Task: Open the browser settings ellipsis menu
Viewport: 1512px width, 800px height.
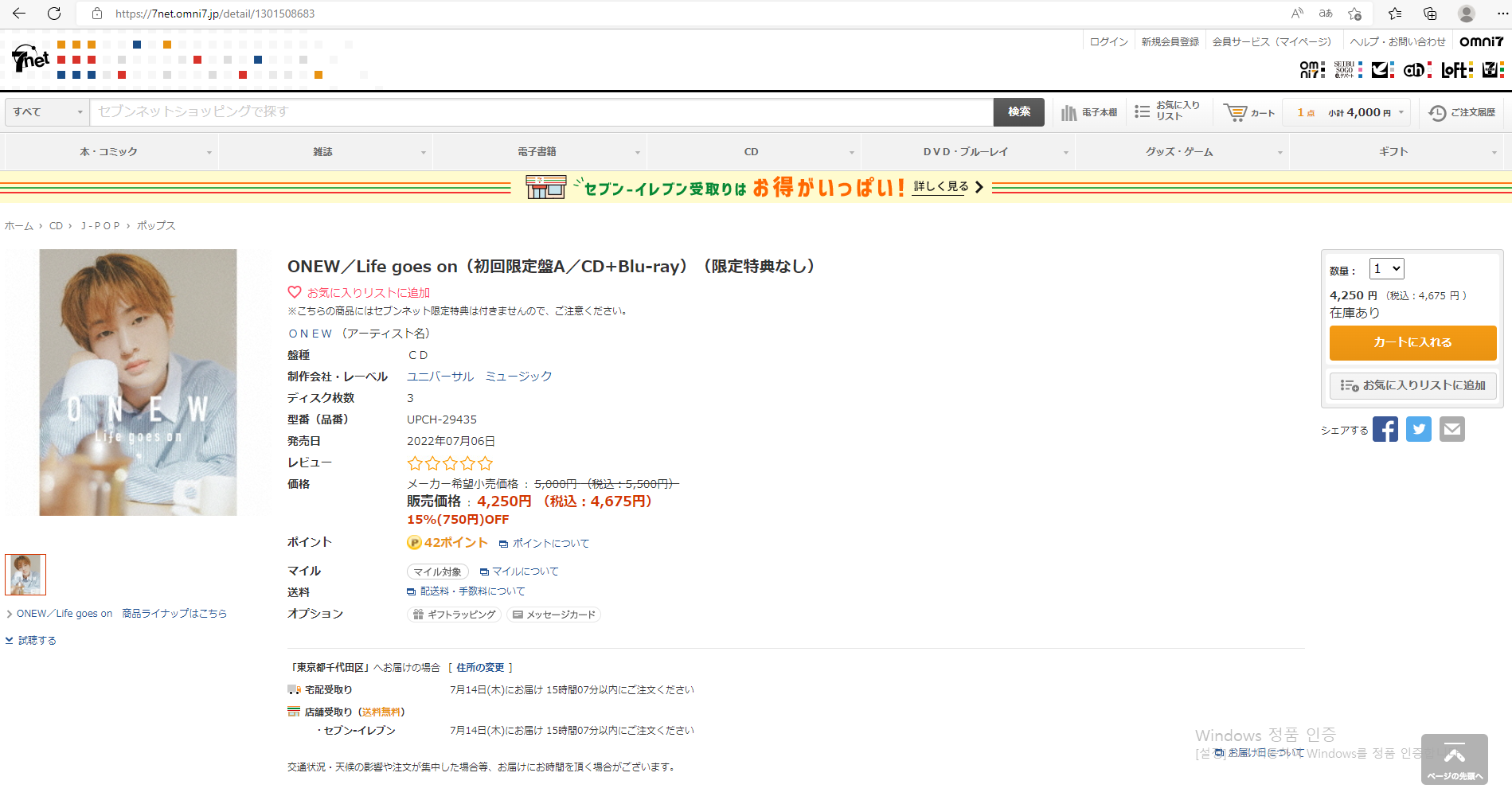Action: coord(1502,14)
